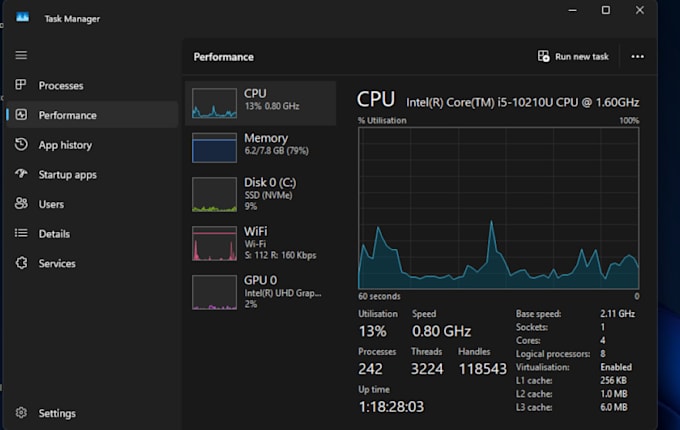680x430 pixels.
Task: Click the Handles count 118543
Action: click(x=482, y=369)
